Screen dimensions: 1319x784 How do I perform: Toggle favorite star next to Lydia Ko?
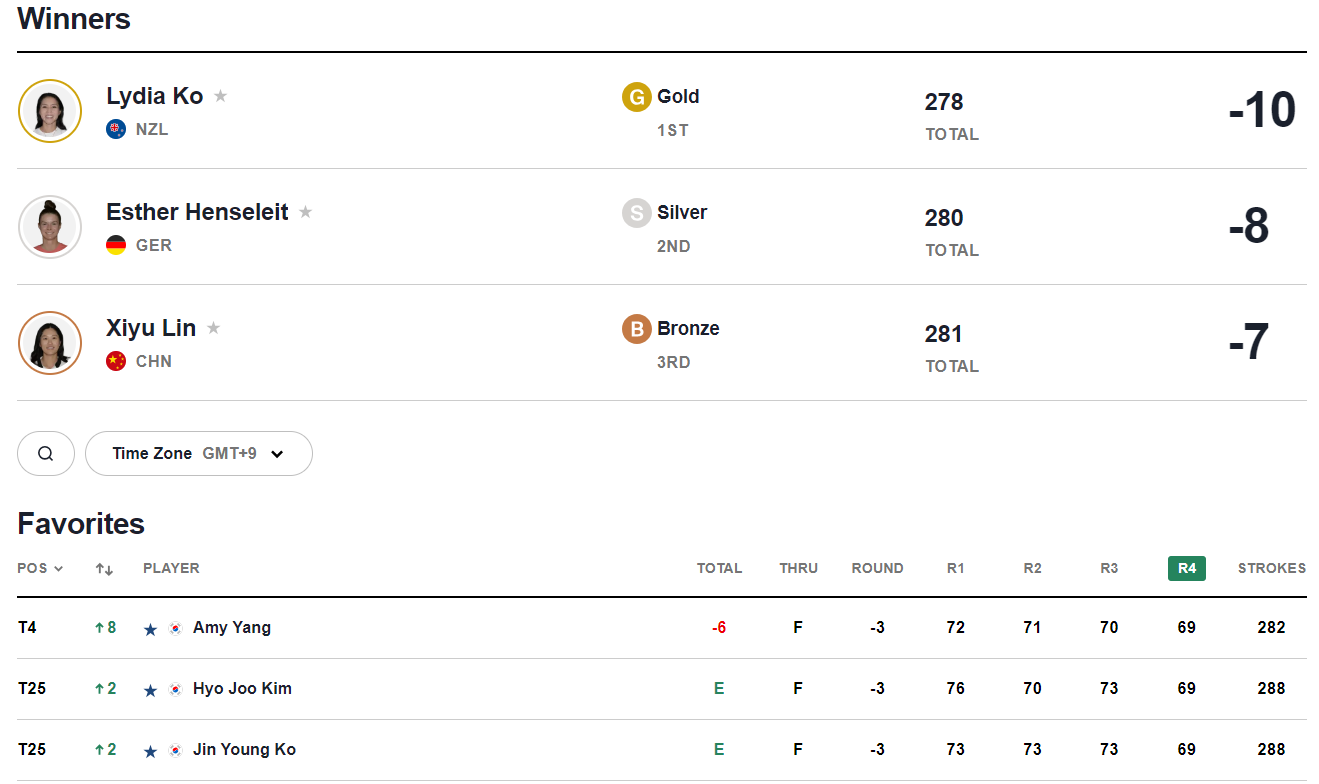[221, 96]
